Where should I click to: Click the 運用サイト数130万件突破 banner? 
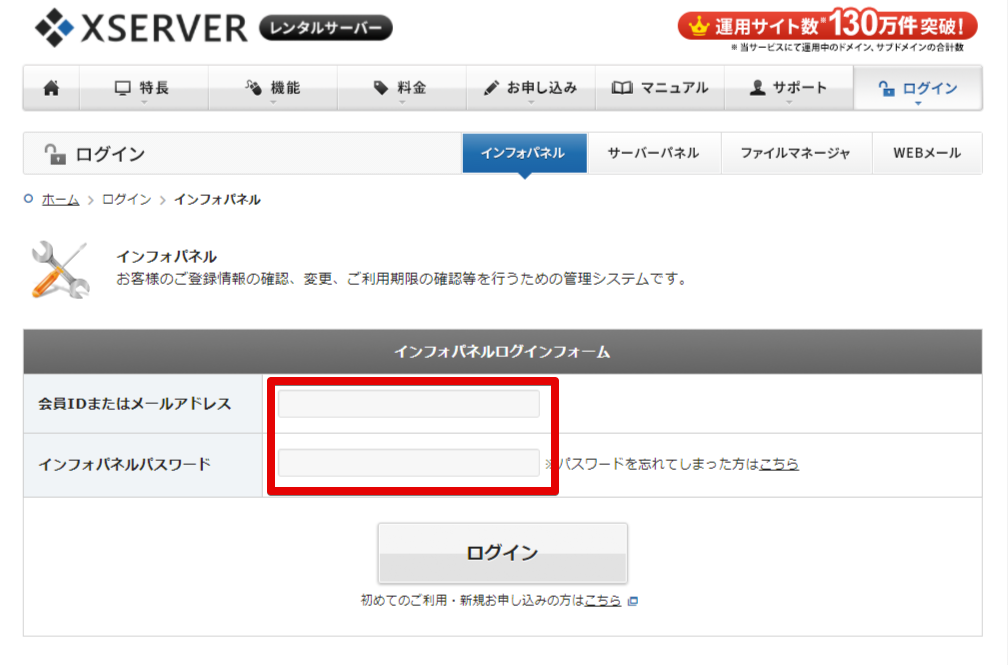[827, 27]
